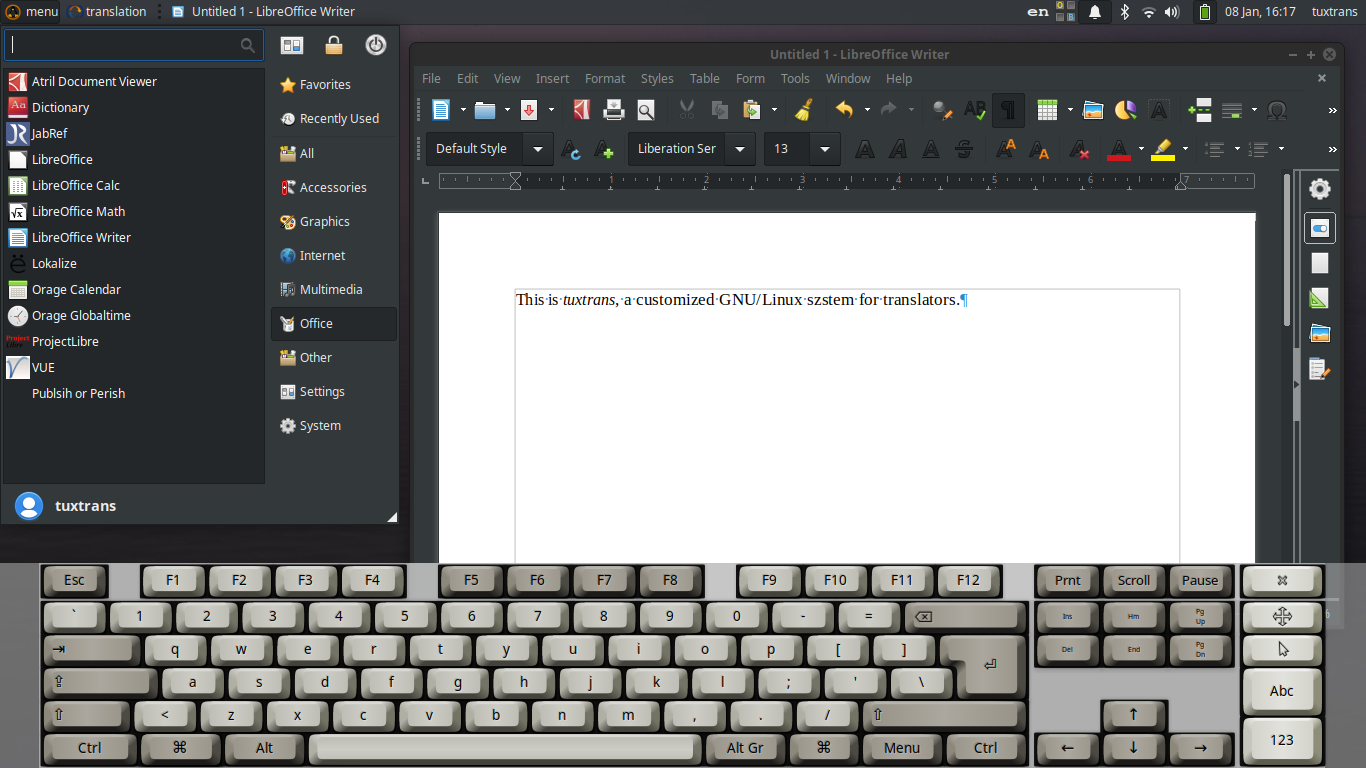Screen dimensions: 1366x768
Task: Insert a special character with the Omega icon
Action: pyautogui.click(x=1276, y=109)
